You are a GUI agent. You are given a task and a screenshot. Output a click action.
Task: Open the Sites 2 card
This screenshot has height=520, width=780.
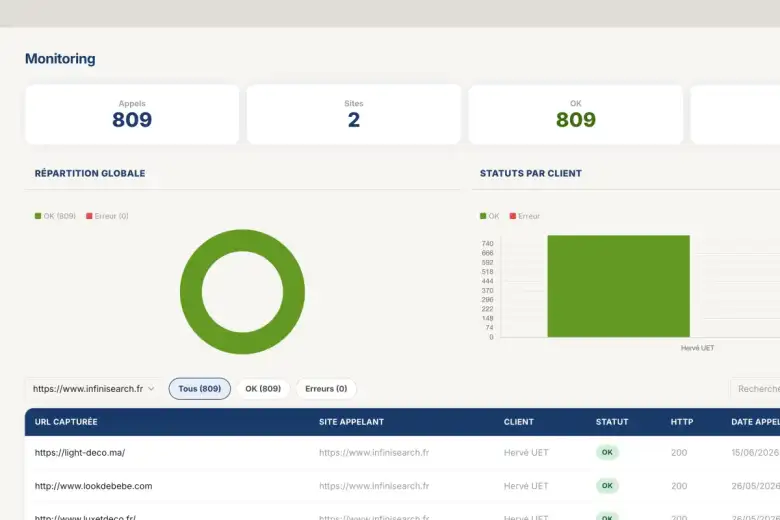pyautogui.click(x=354, y=114)
